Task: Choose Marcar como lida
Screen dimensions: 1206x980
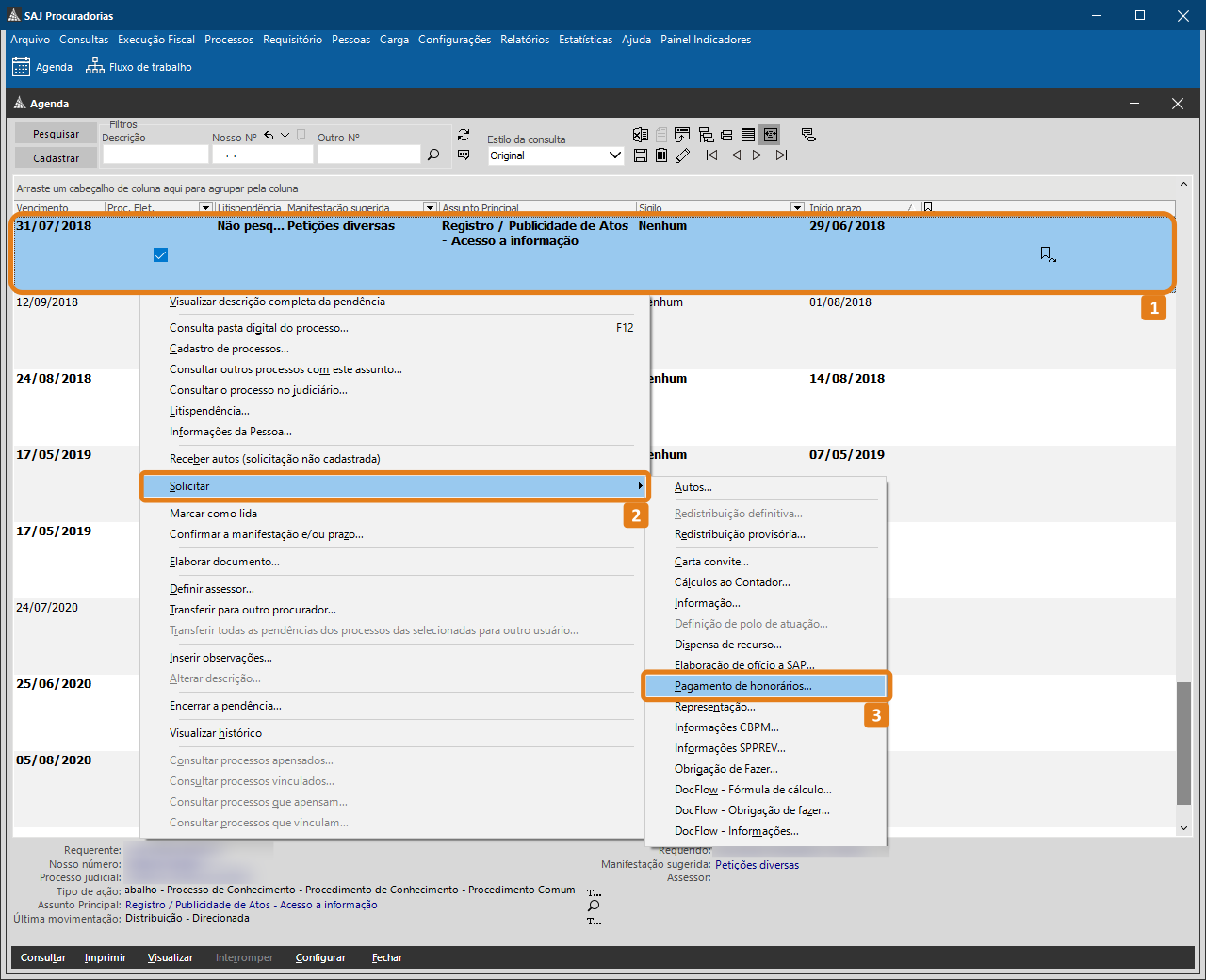Action: coord(213,514)
